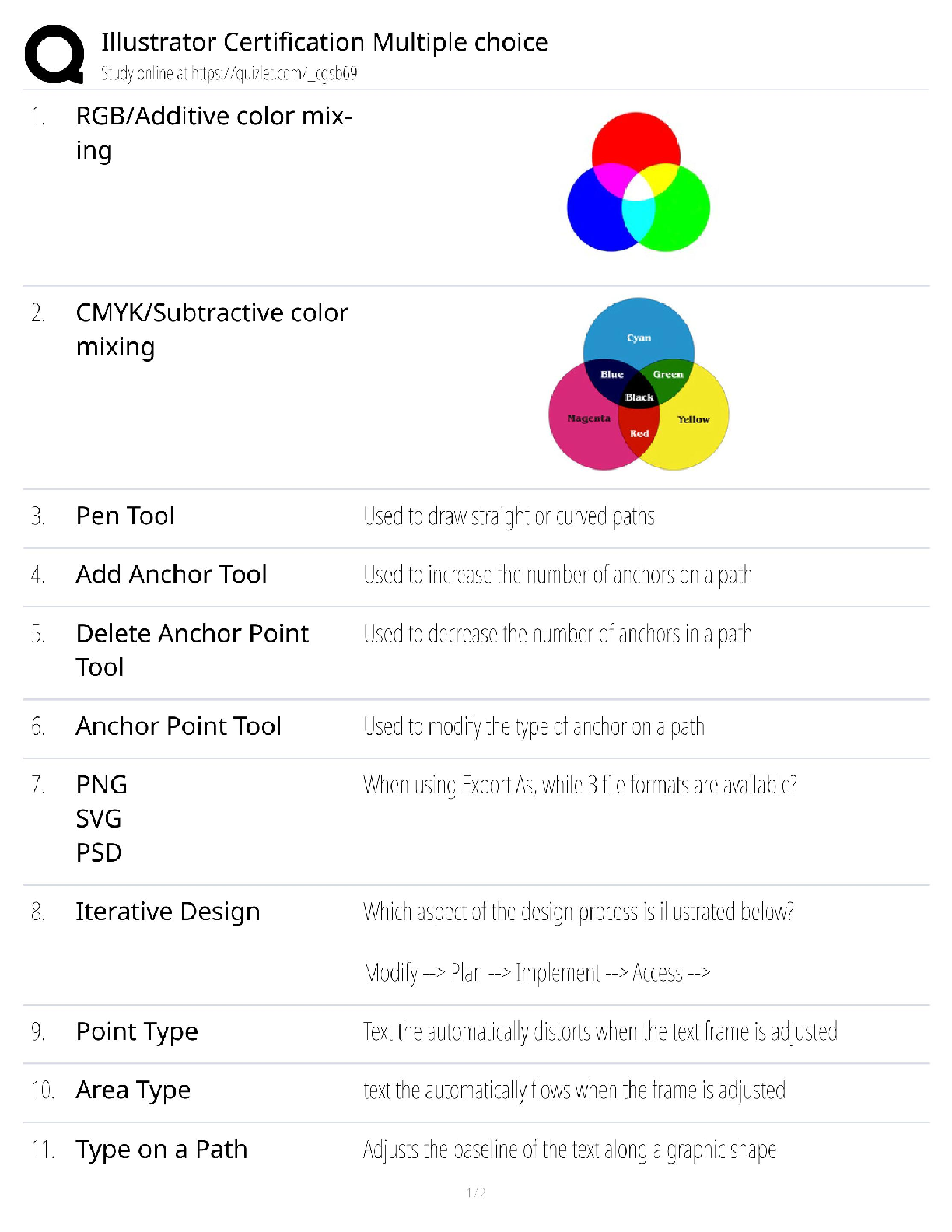Select the Type on a Path term

tap(161, 1150)
